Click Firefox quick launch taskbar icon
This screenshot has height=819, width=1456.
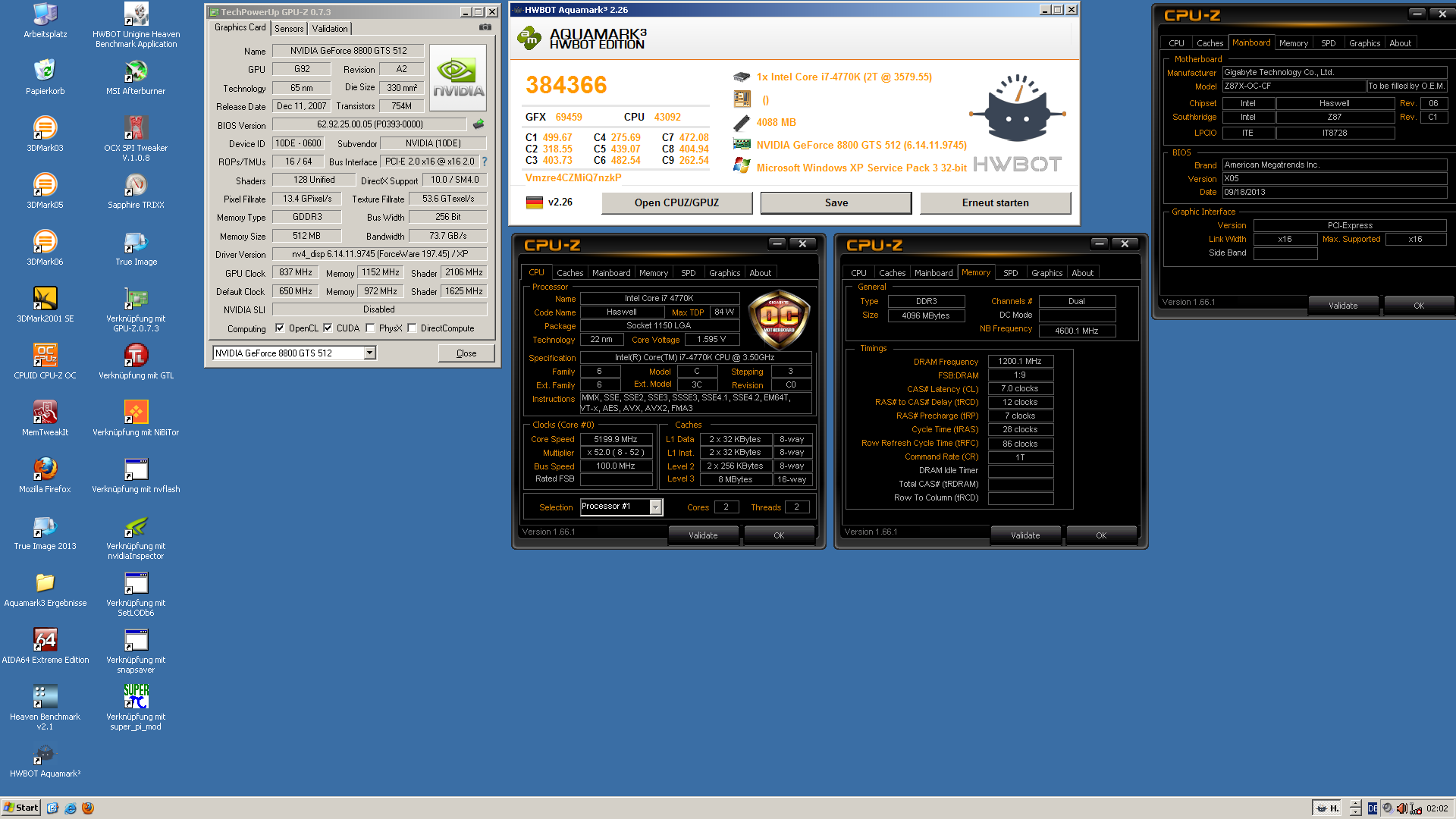point(88,808)
